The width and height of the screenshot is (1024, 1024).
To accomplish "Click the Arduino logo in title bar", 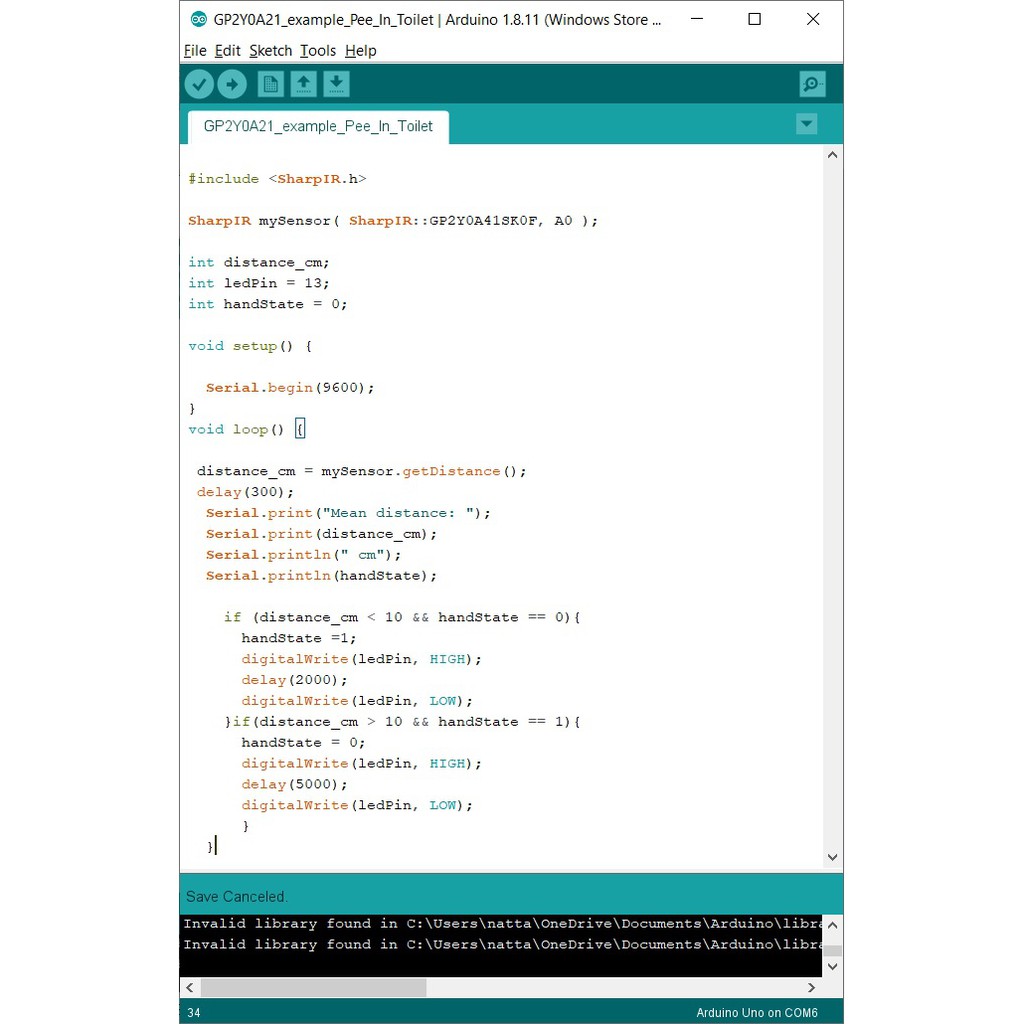I will (x=198, y=19).
